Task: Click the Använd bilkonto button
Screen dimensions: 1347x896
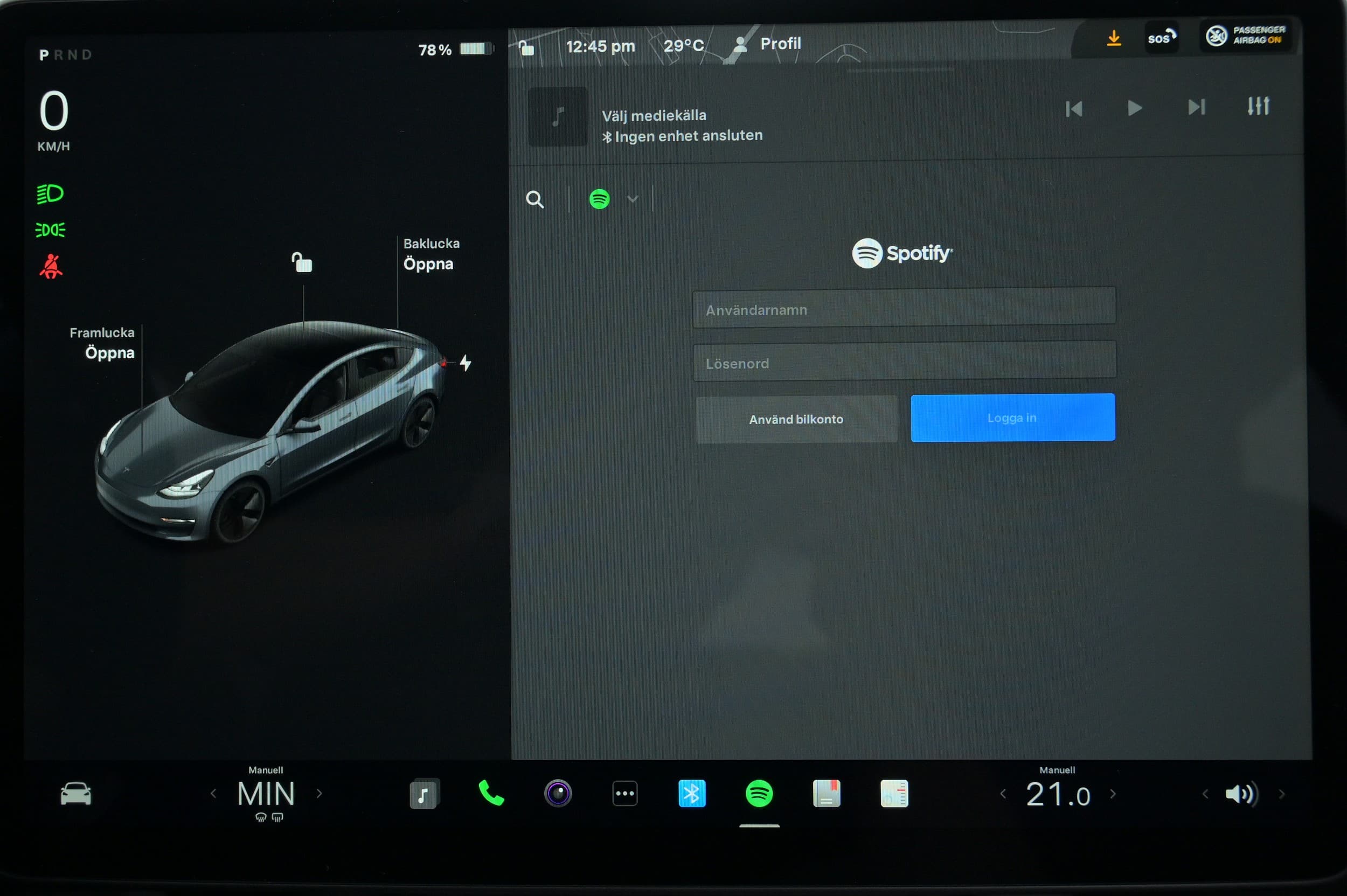Action: [x=796, y=419]
